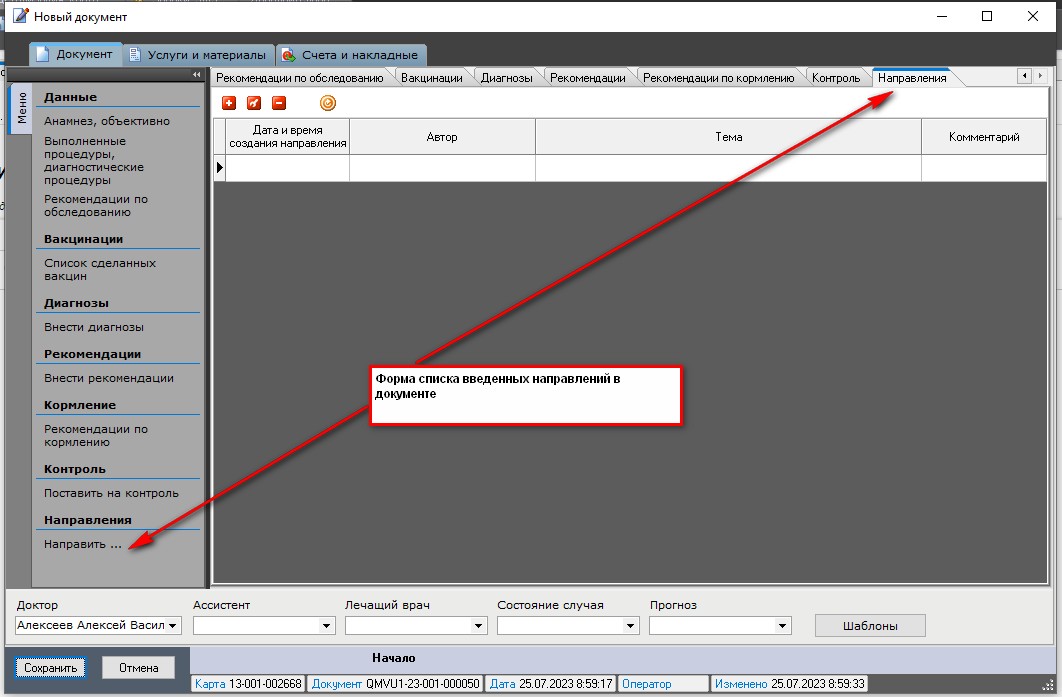Collapse the left menu panel with double-arrow
Screen dimensions: 1062x697
197,75
